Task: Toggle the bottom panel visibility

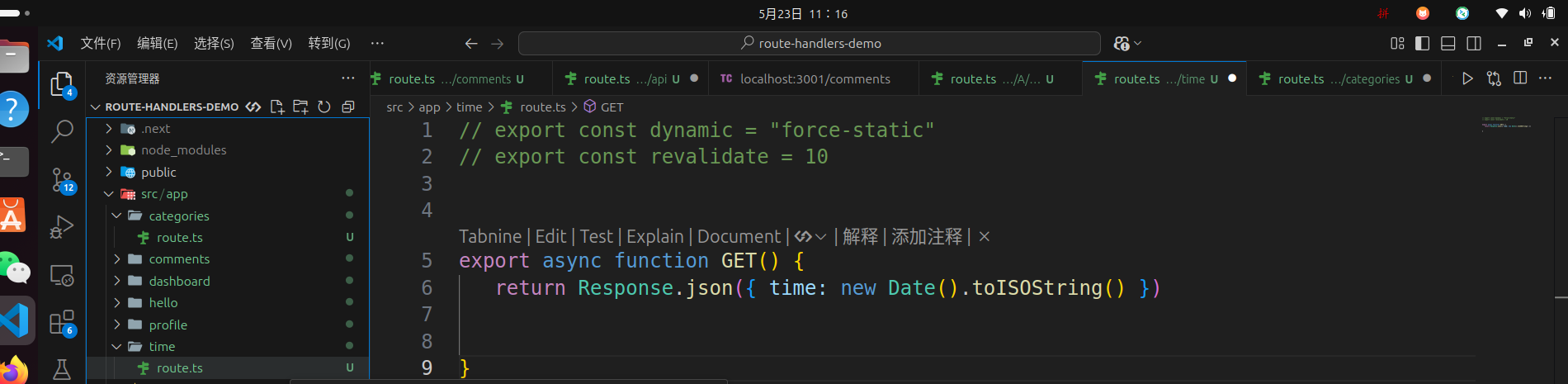Action: click(x=1448, y=43)
